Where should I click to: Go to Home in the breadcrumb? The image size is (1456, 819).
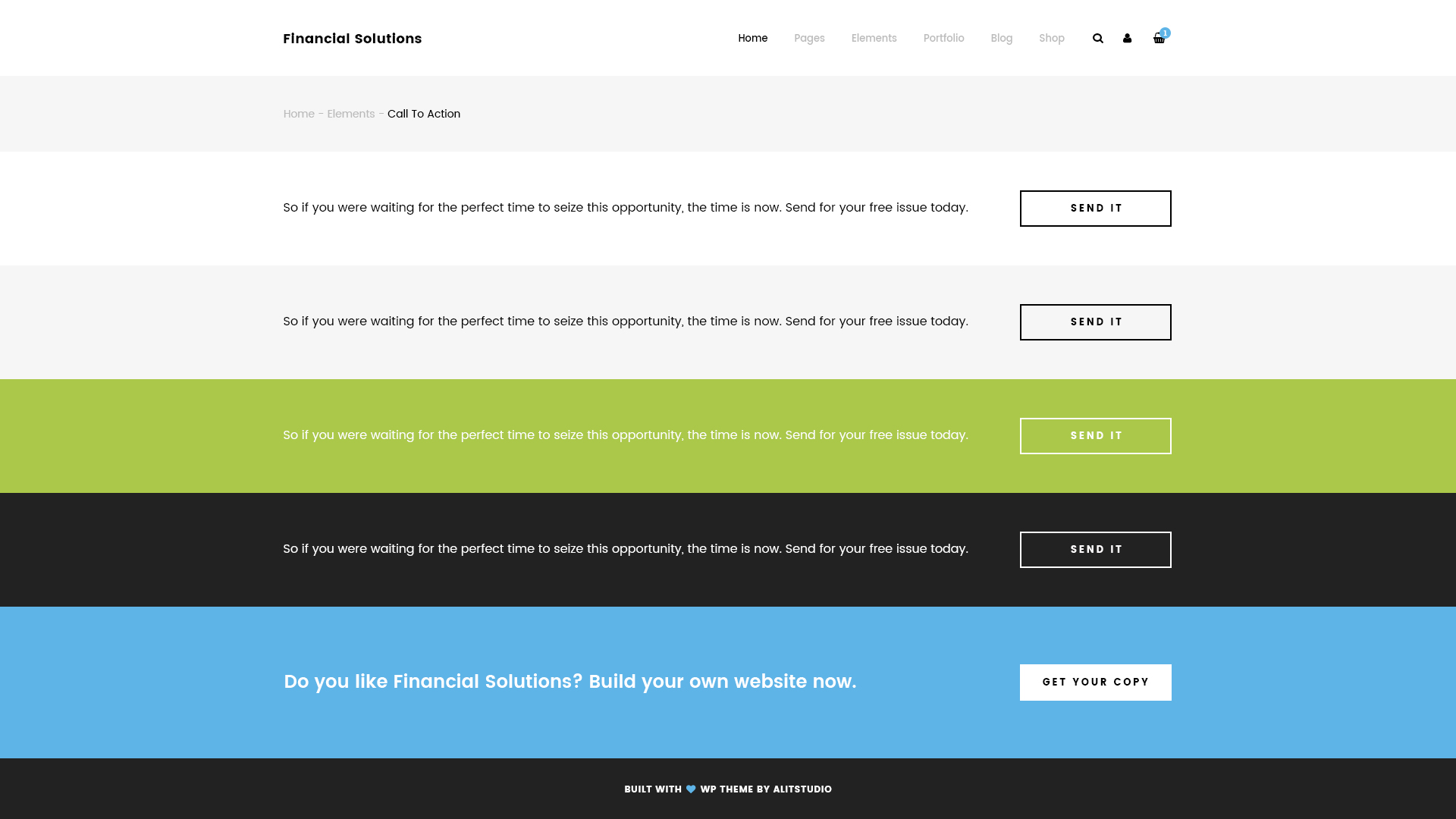[299, 114]
